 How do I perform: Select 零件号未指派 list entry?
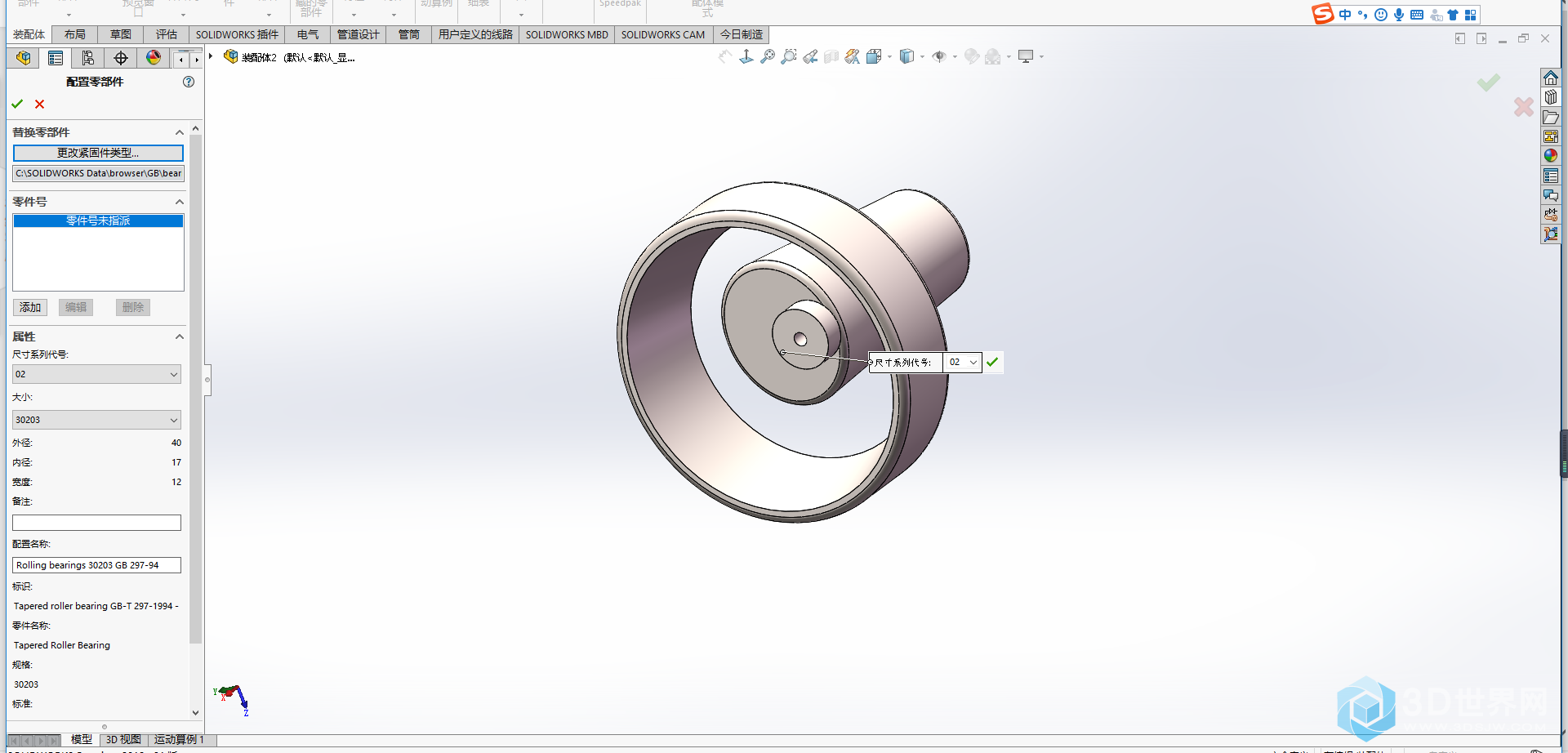98,221
